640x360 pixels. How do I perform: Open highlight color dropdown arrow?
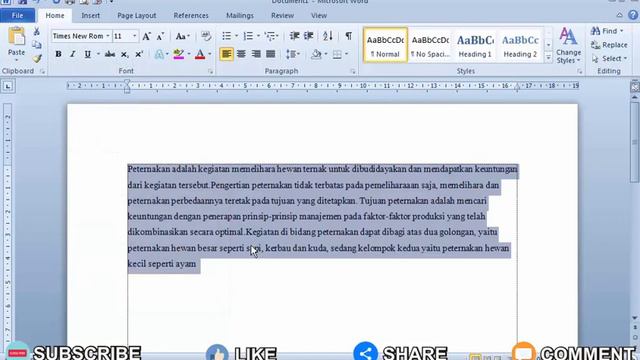pyautogui.click(x=189, y=54)
